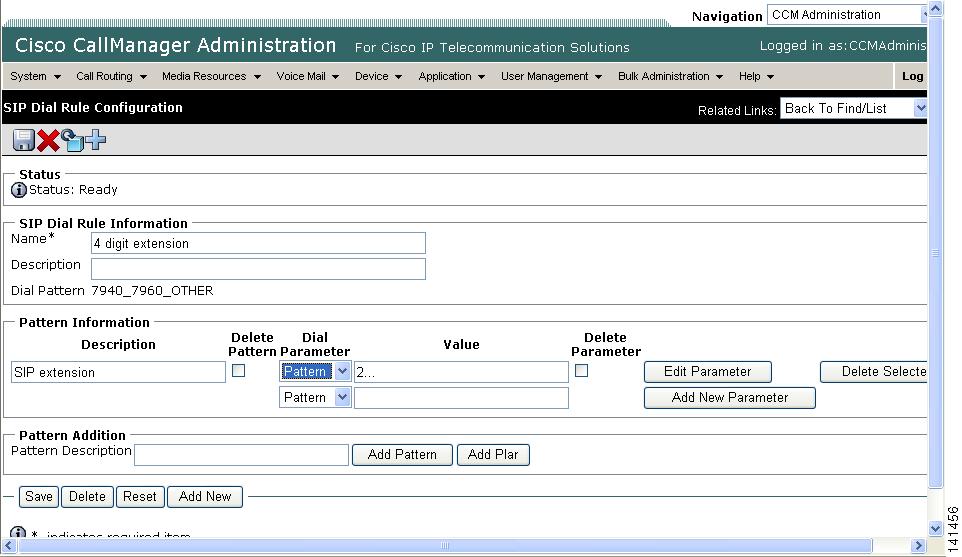Image resolution: width=962 pixels, height=557 pixels.
Task: Click the empty Description input field
Action: tap(258, 269)
